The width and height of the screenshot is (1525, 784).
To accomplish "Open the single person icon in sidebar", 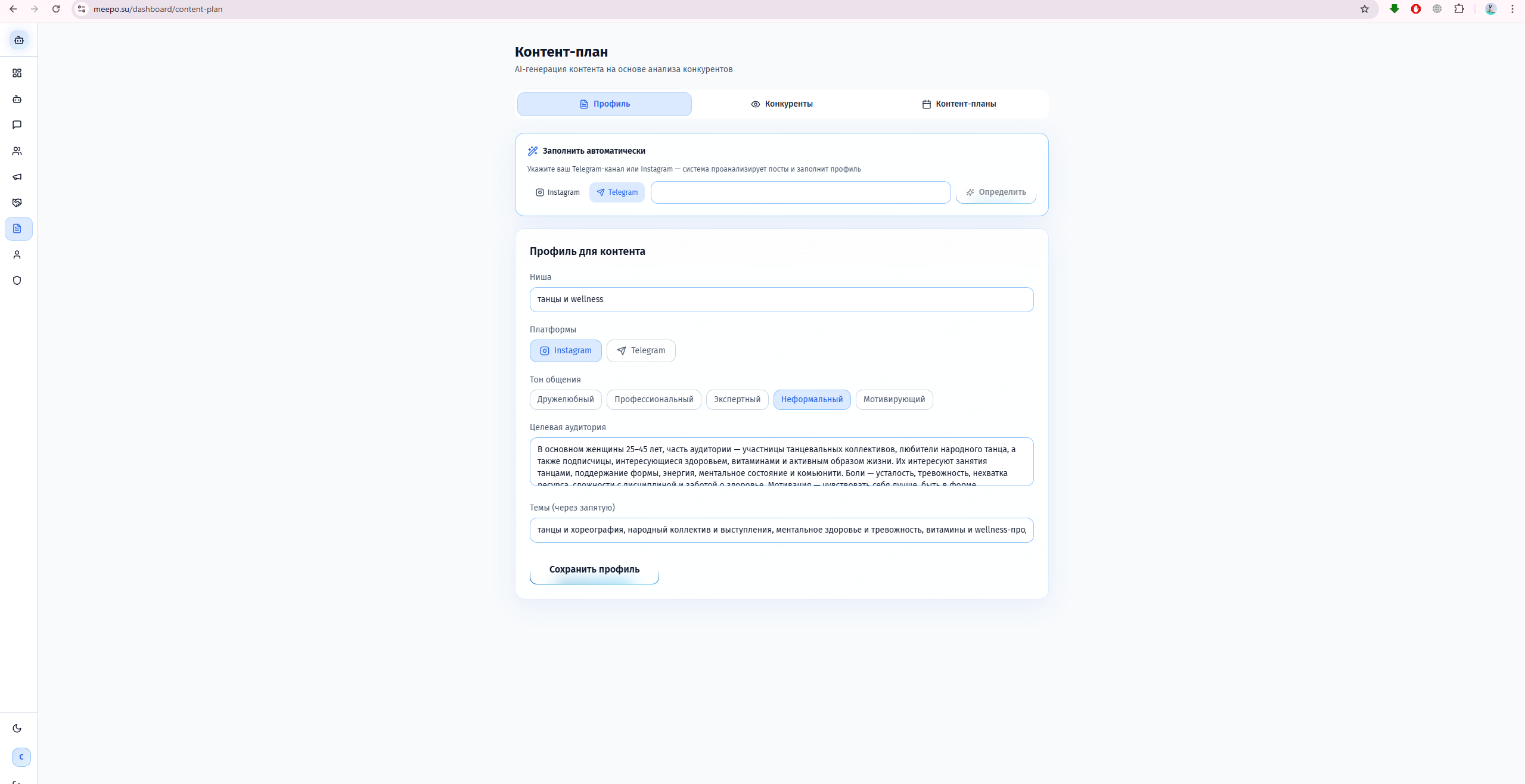I will tap(17, 254).
